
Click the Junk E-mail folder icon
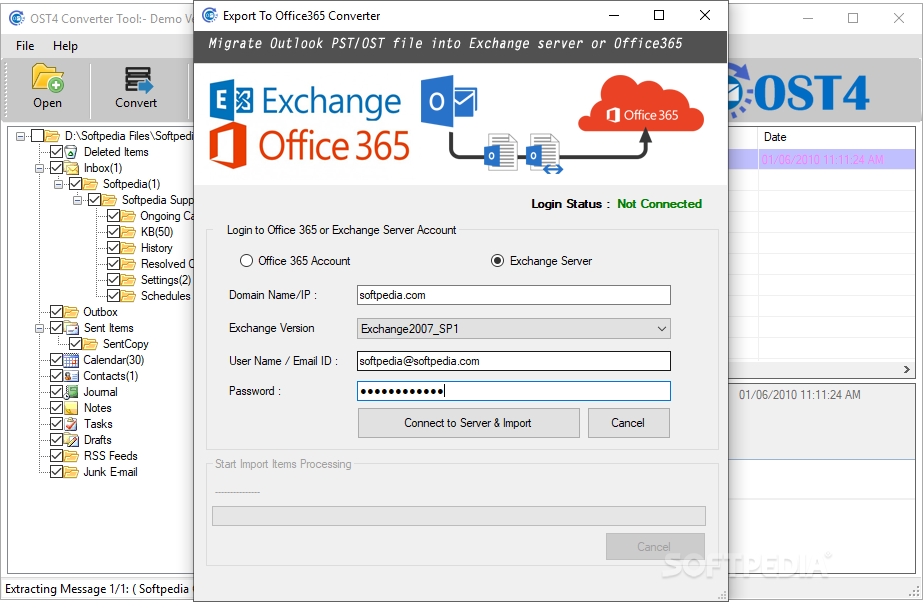point(71,472)
